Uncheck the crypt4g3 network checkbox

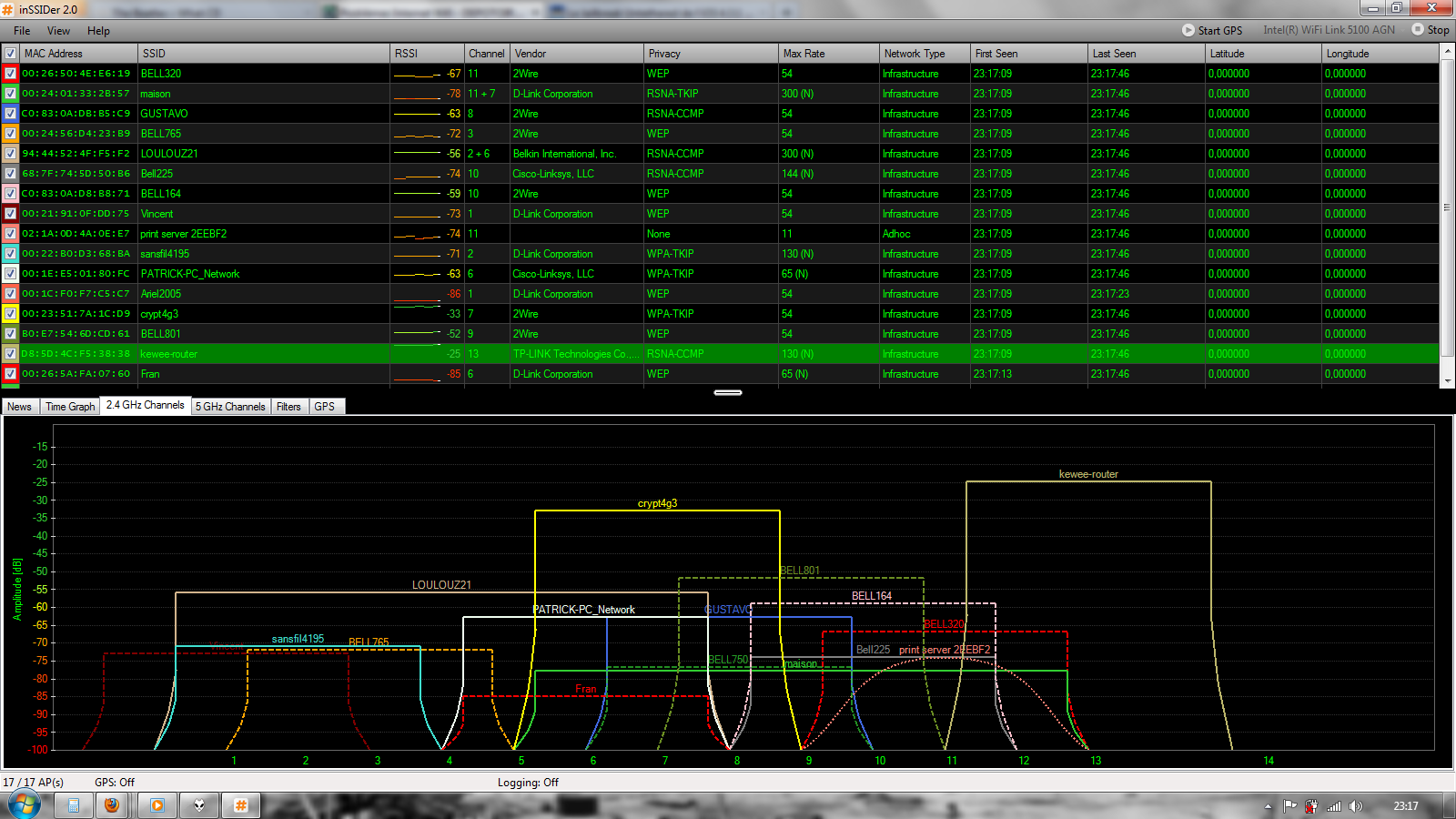pos(10,314)
